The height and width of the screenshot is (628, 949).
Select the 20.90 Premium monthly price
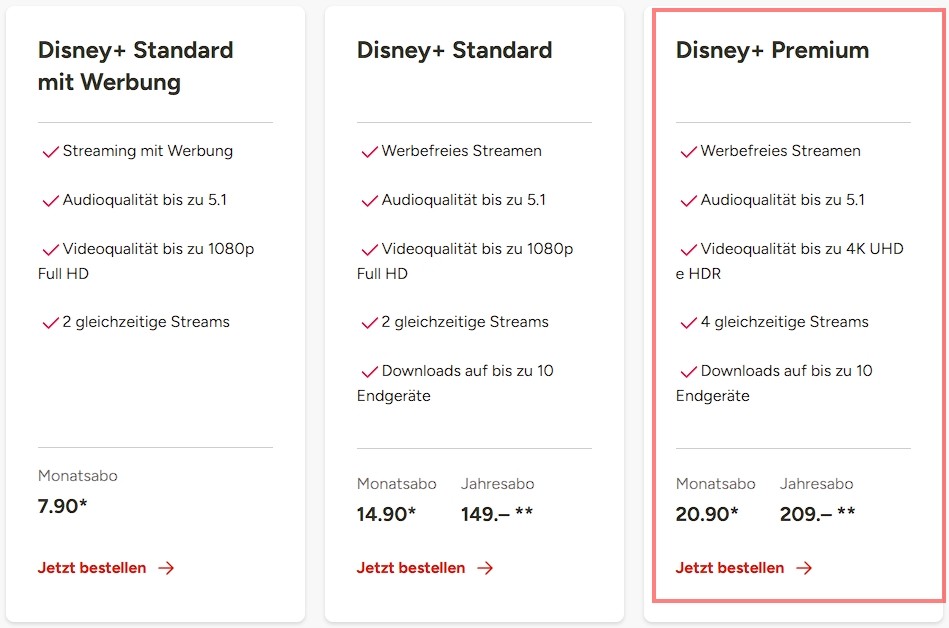click(706, 515)
